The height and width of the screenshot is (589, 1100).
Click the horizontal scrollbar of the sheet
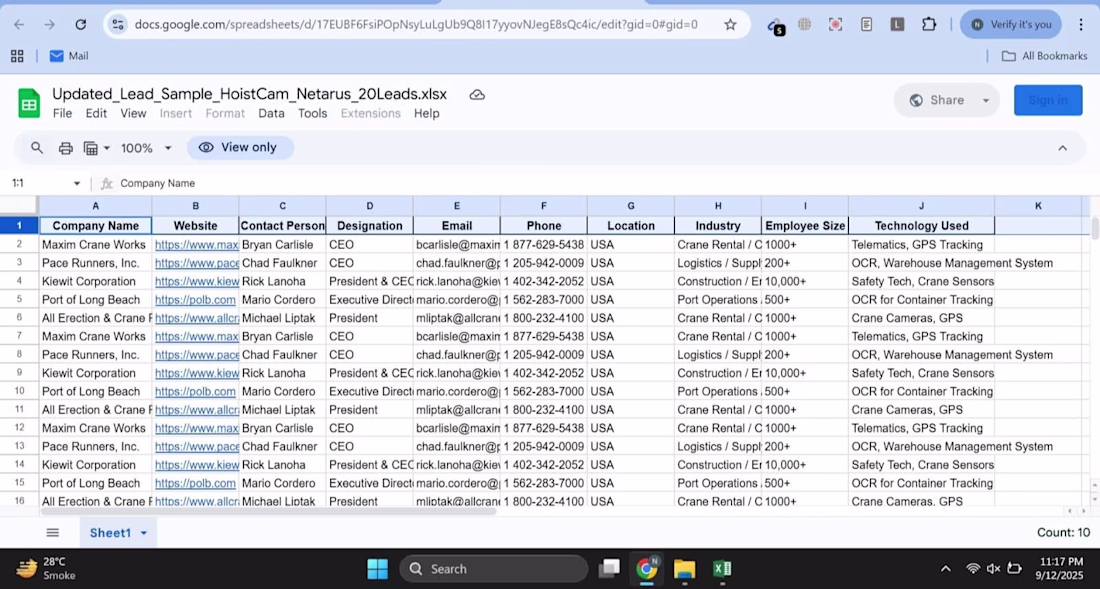click(267, 511)
